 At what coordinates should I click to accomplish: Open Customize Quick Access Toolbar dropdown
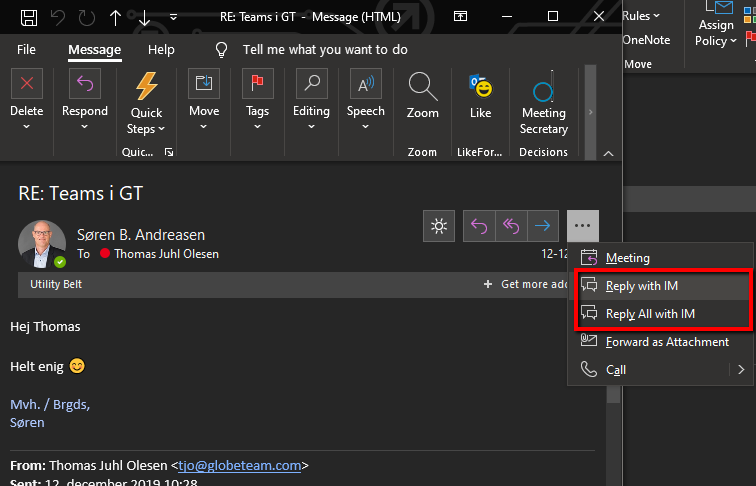tap(174, 17)
